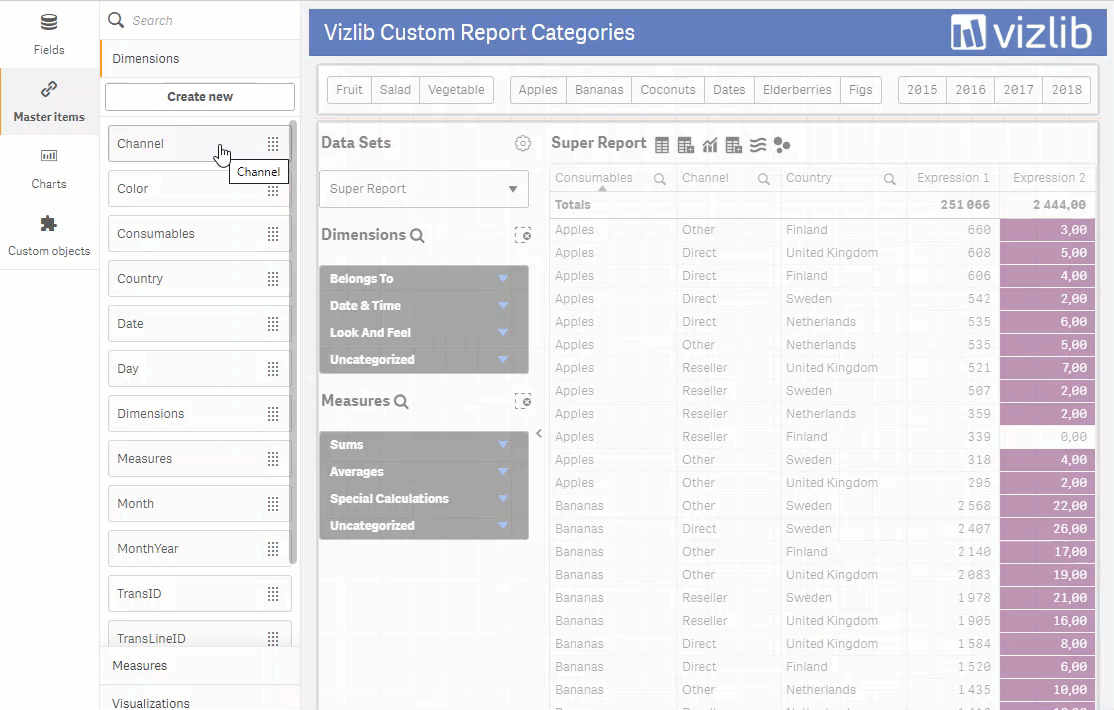Filter by Bananas
Viewport: 1114px width, 710px height.
coord(599,90)
